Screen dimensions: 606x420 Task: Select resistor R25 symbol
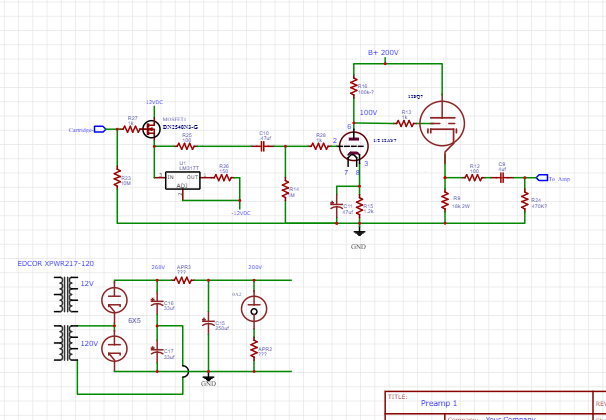coord(186,146)
